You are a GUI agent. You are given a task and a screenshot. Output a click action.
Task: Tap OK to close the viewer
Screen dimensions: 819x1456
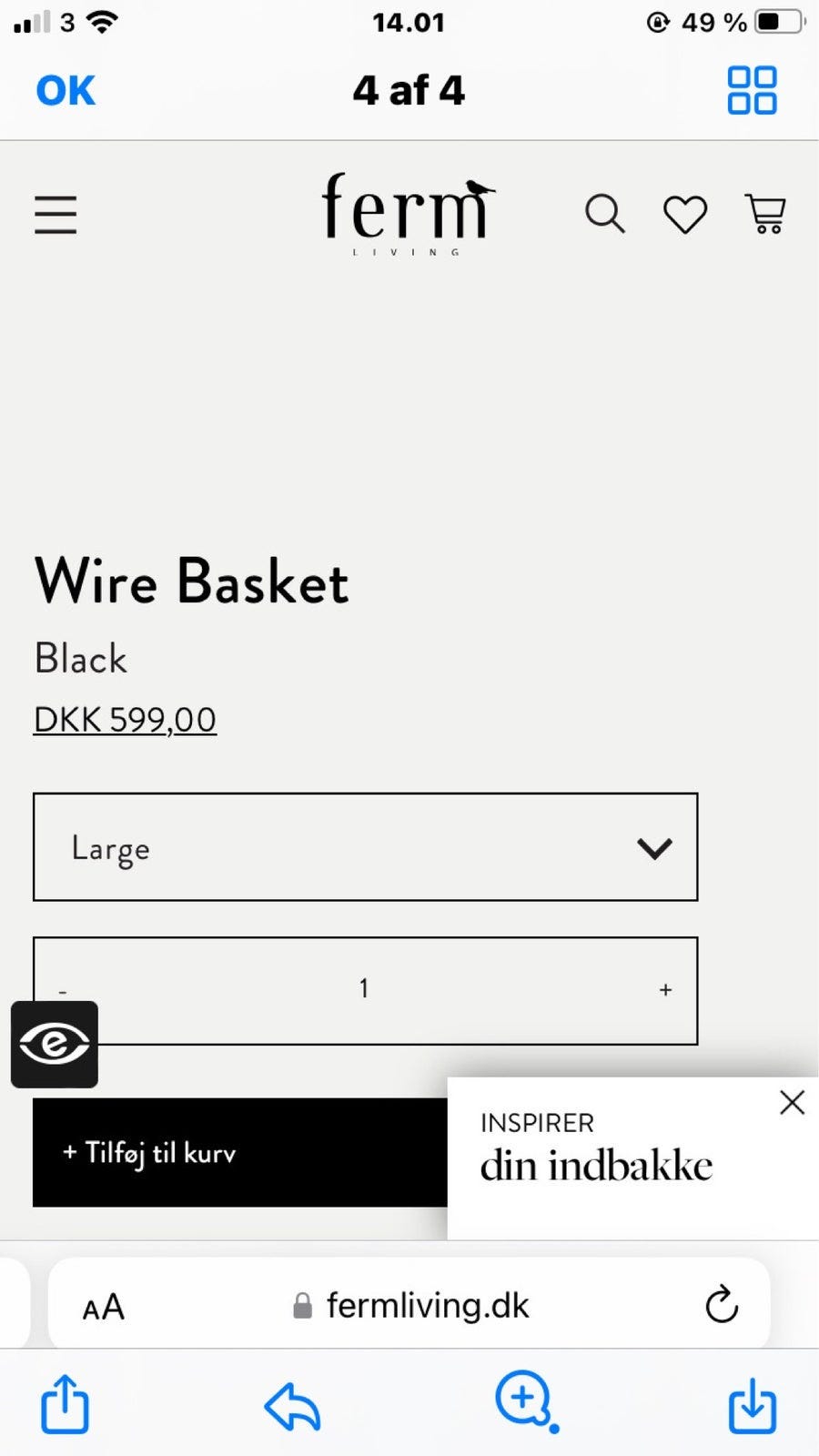click(x=66, y=90)
